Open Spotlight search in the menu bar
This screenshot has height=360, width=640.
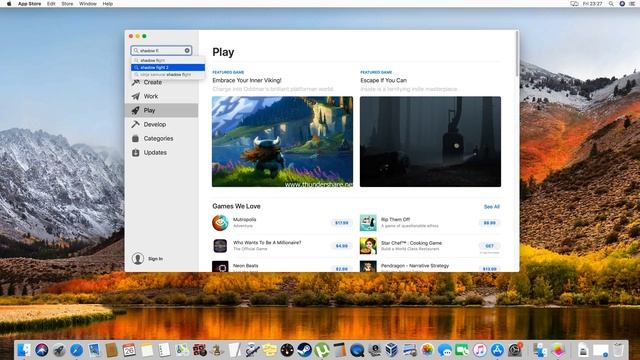[611, 4]
